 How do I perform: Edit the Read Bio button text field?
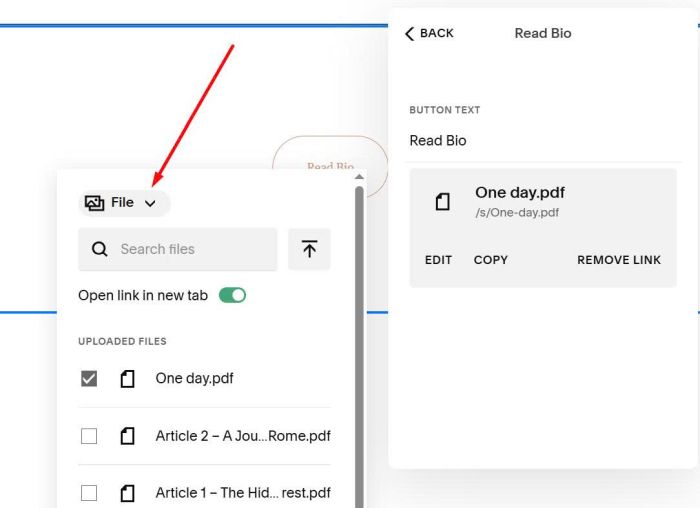pyautogui.click(x=544, y=141)
